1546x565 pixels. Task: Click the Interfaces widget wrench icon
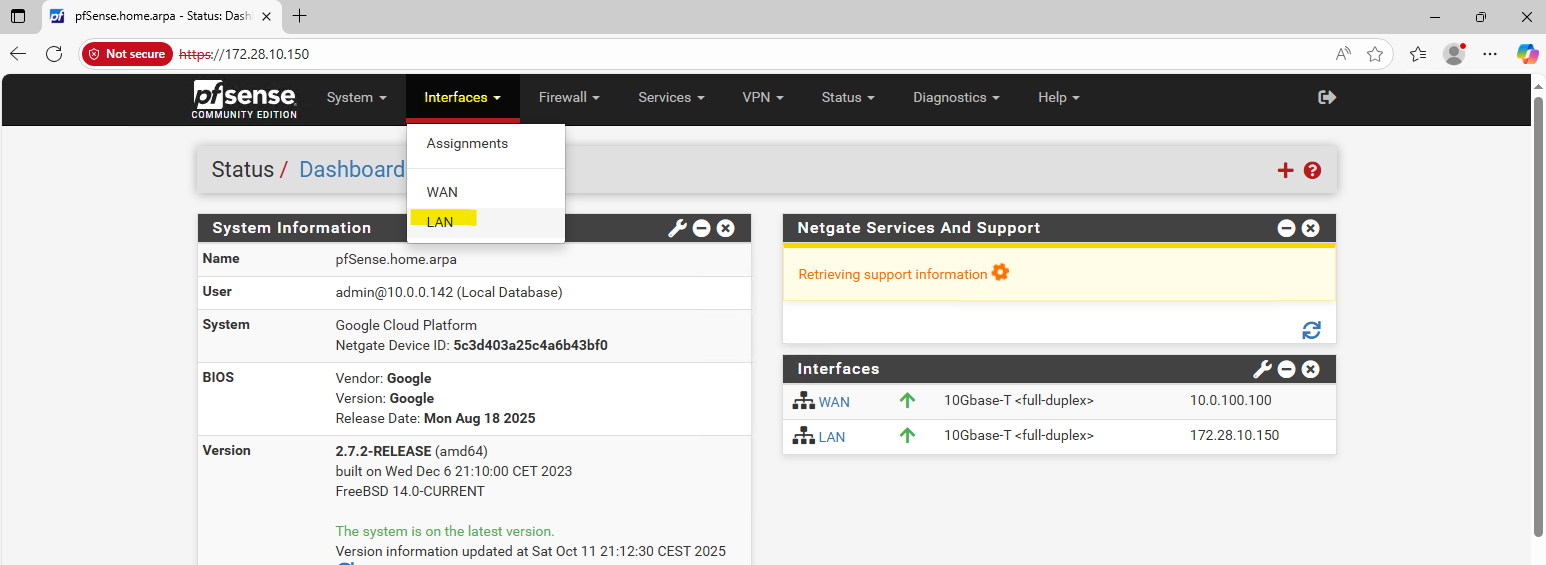(x=1263, y=369)
